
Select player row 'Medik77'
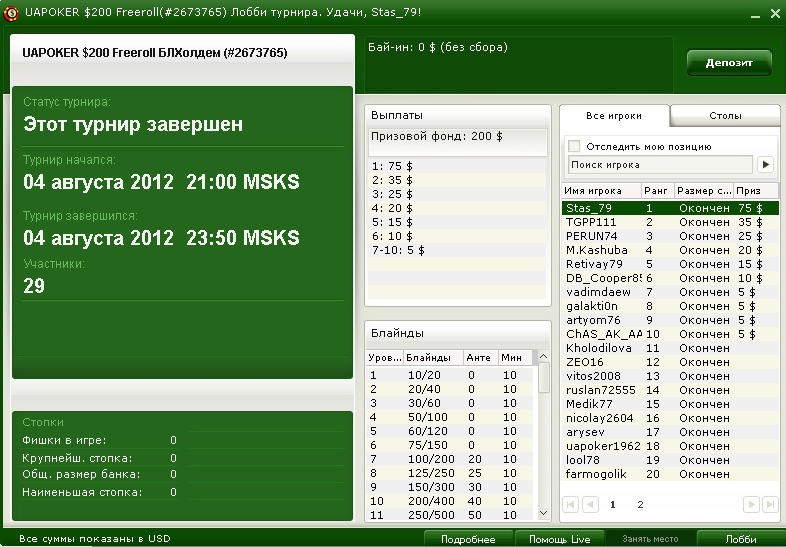pyautogui.click(x=670, y=404)
